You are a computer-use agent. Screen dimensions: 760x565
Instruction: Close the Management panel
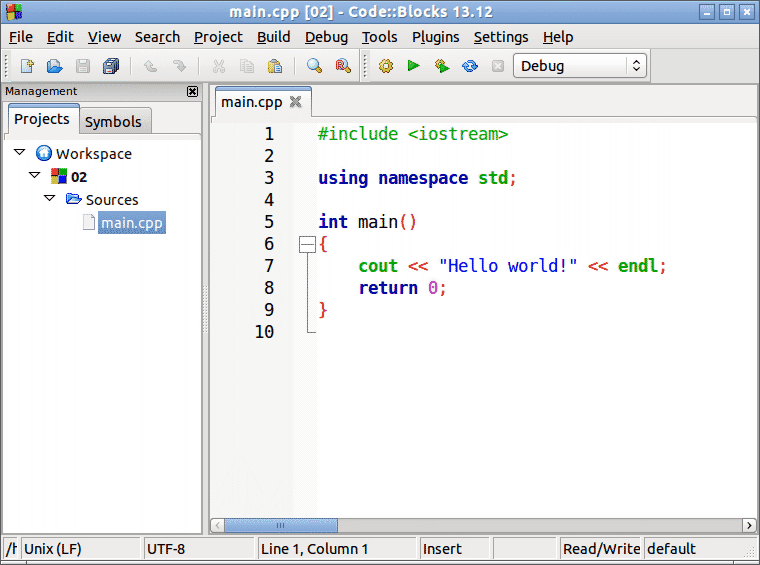pos(192,91)
